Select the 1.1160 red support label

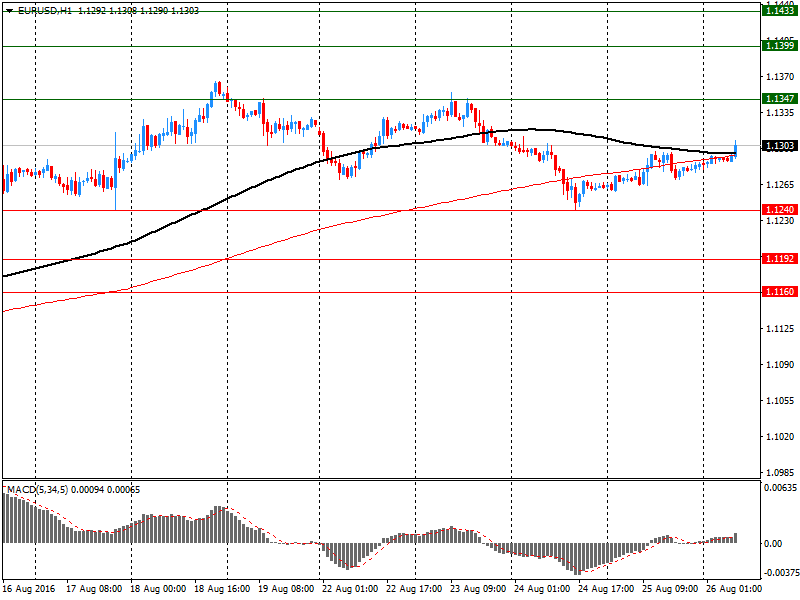tap(780, 292)
